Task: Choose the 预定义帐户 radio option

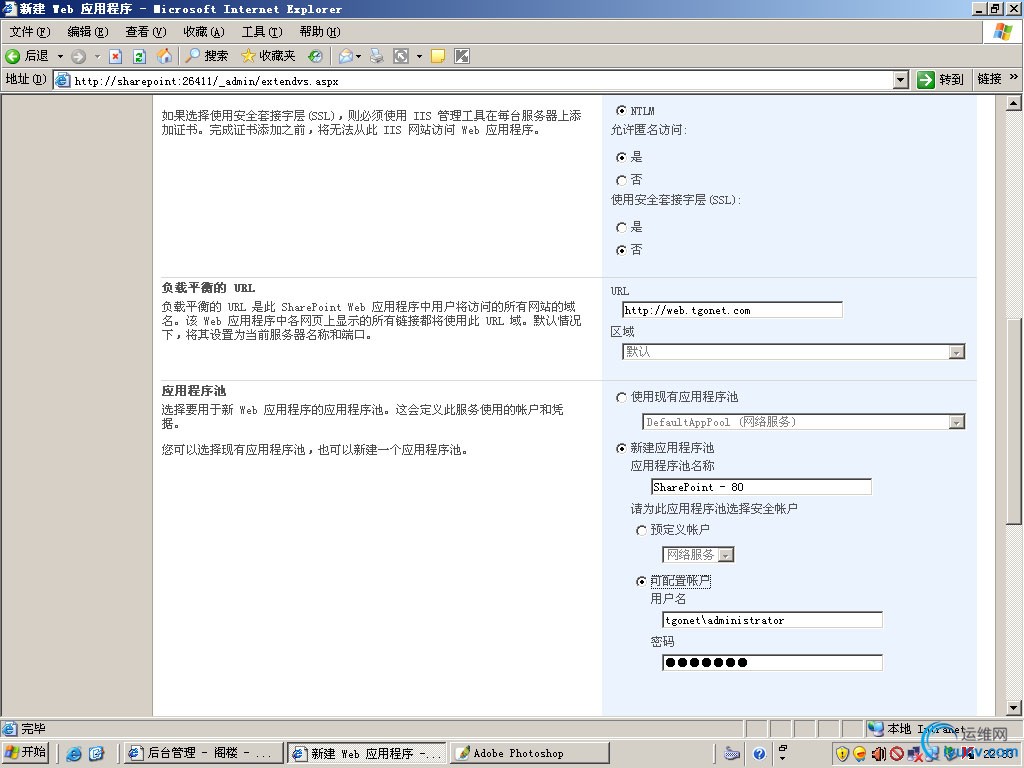Action: pyautogui.click(x=641, y=530)
